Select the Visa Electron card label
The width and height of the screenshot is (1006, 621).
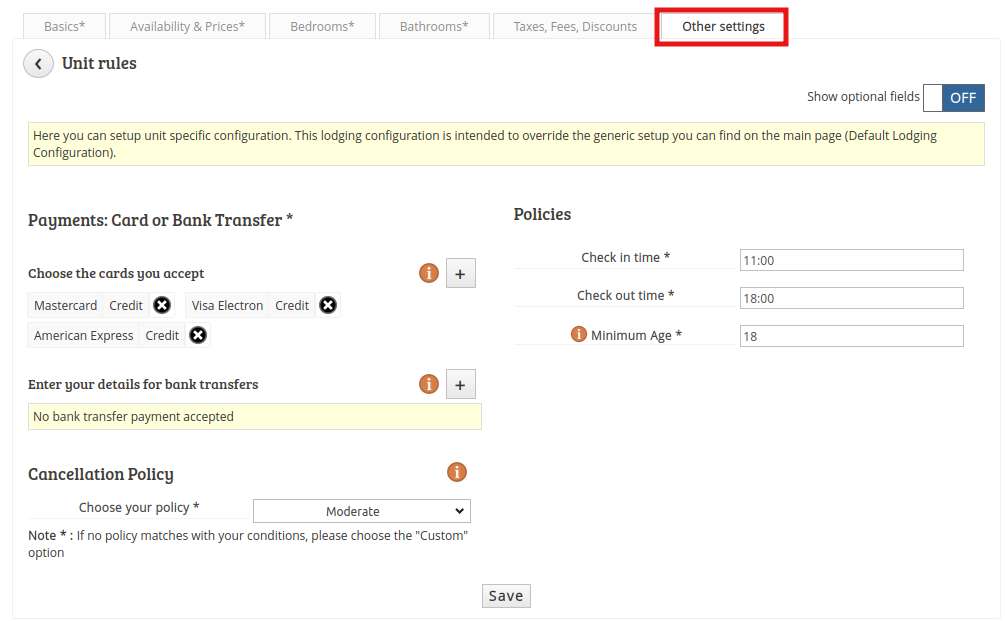click(x=227, y=305)
